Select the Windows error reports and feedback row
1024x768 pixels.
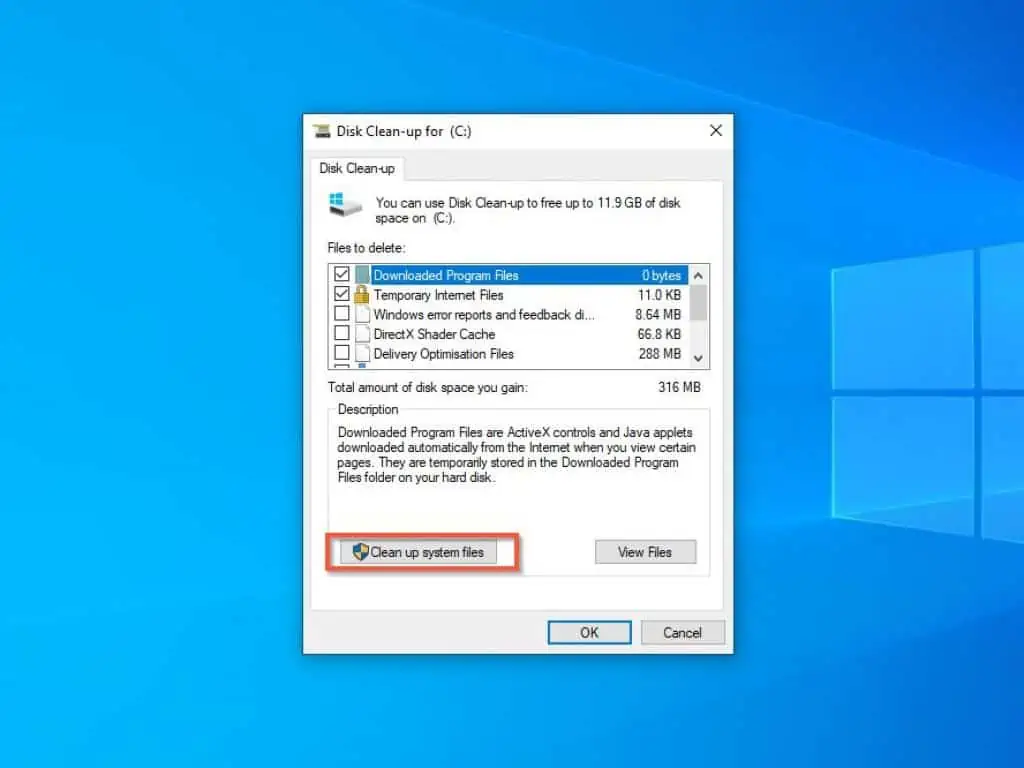(x=484, y=315)
